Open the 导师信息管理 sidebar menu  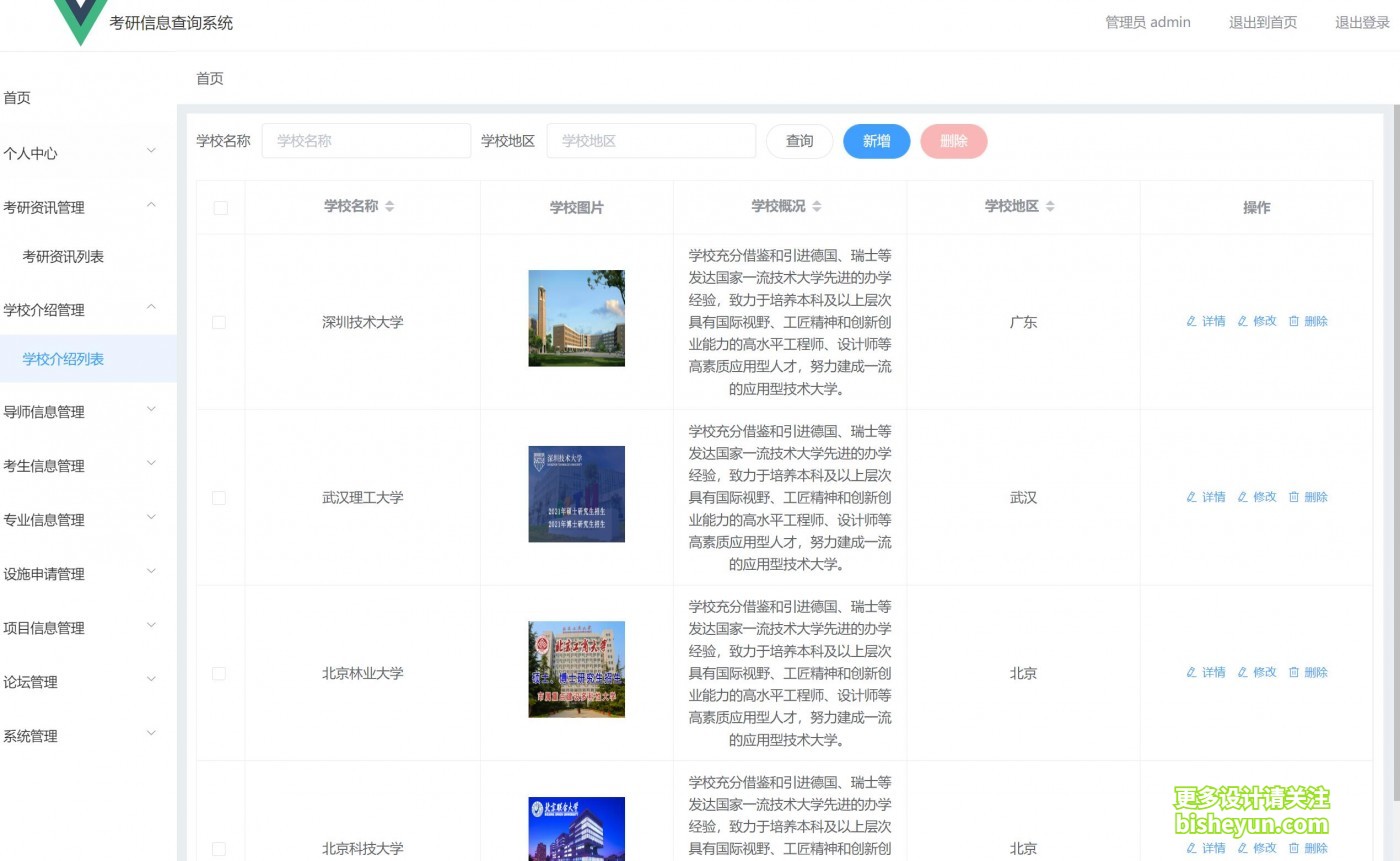pyautogui.click(x=88, y=411)
